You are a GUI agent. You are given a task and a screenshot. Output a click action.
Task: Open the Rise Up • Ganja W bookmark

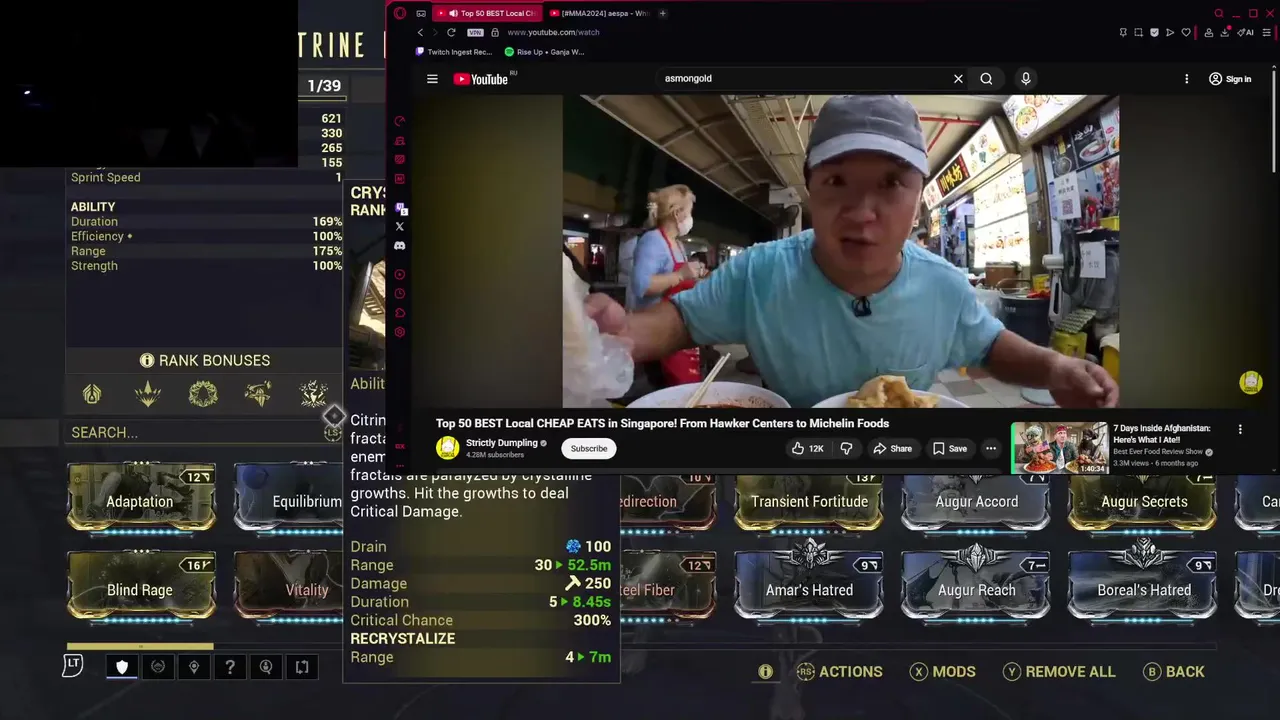(x=544, y=52)
